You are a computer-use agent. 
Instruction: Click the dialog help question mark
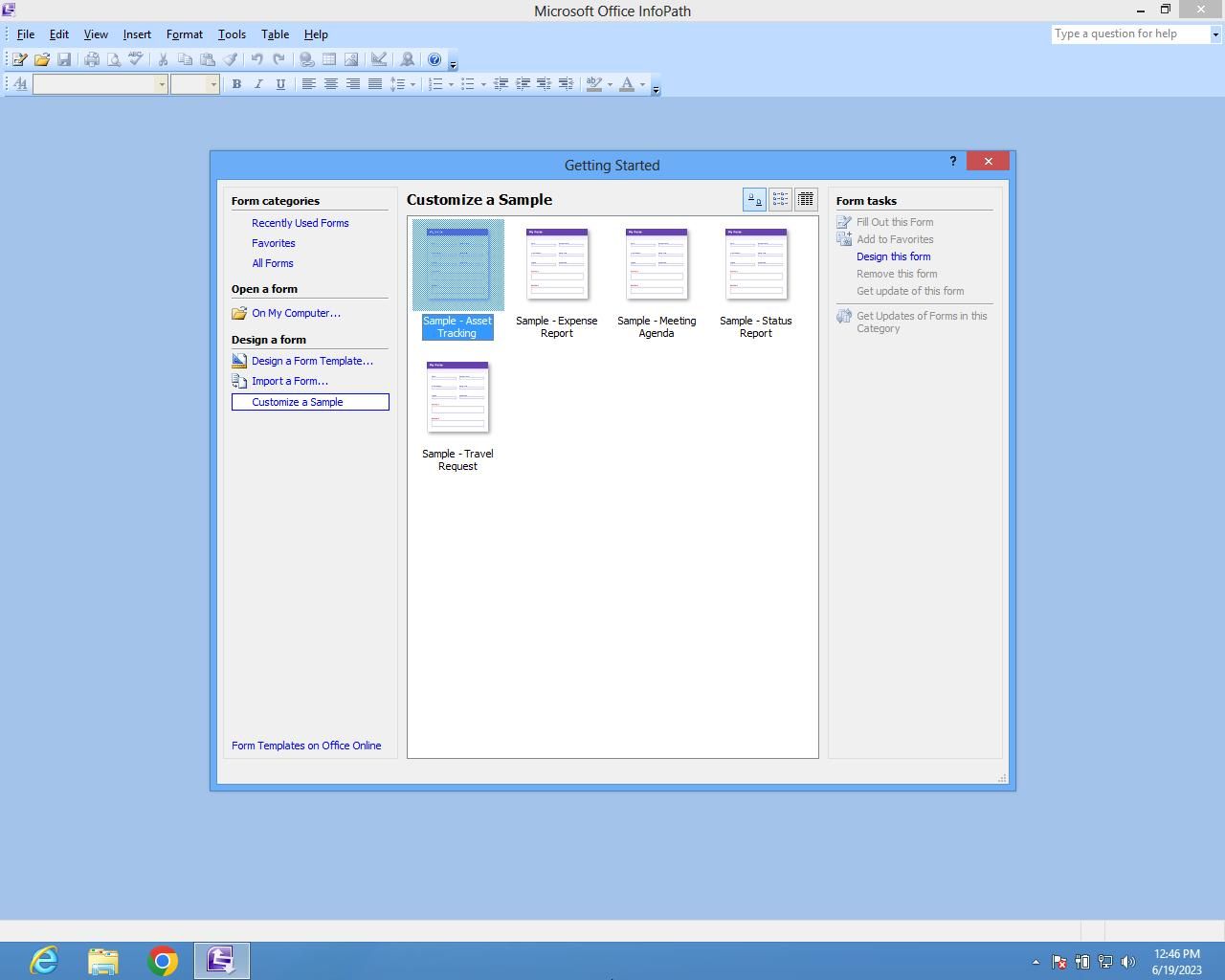click(x=952, y=161)
